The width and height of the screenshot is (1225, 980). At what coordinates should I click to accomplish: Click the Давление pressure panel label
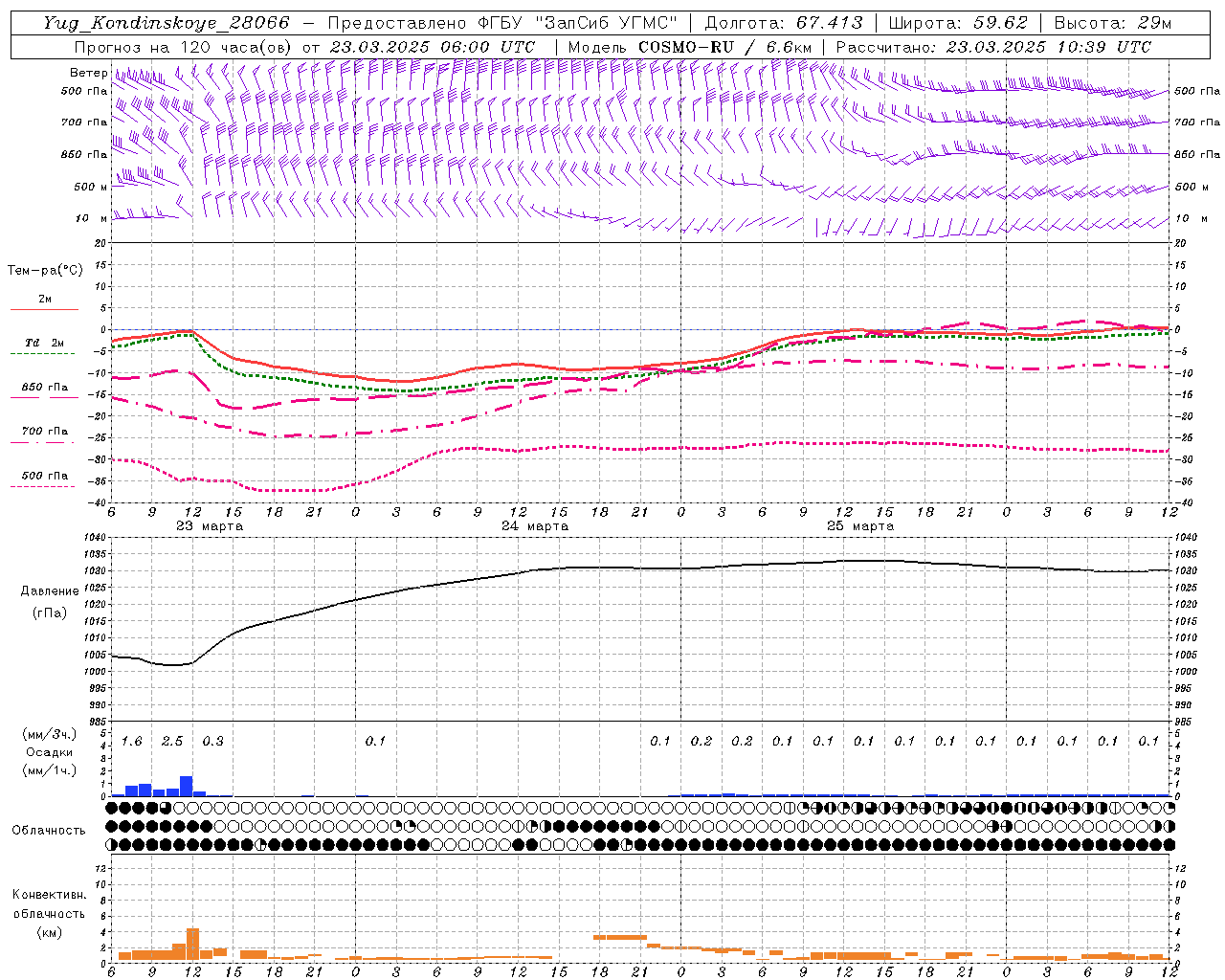(x=50, y=591)
